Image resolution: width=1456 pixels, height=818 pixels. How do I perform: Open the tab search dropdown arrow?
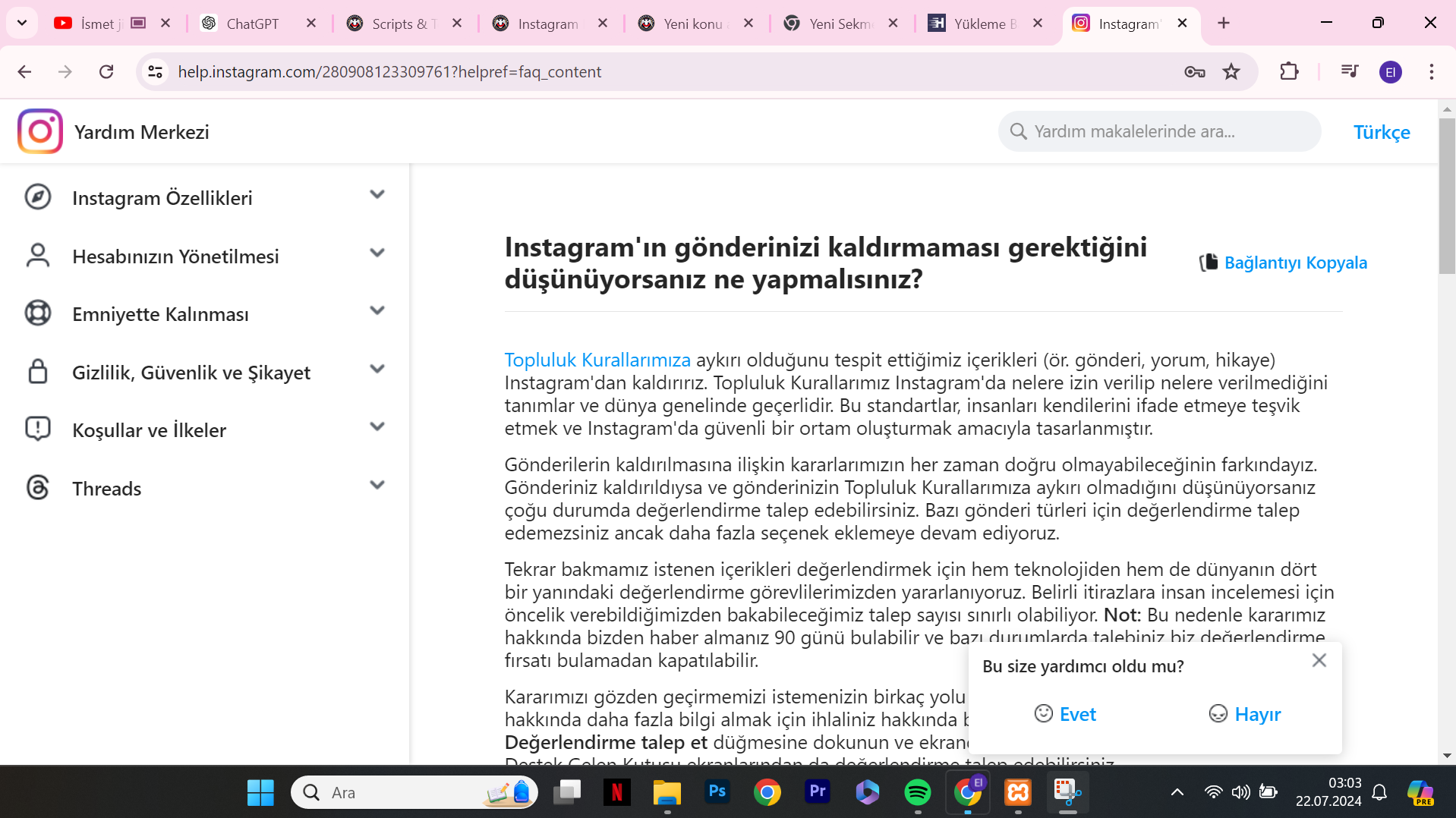22,23
